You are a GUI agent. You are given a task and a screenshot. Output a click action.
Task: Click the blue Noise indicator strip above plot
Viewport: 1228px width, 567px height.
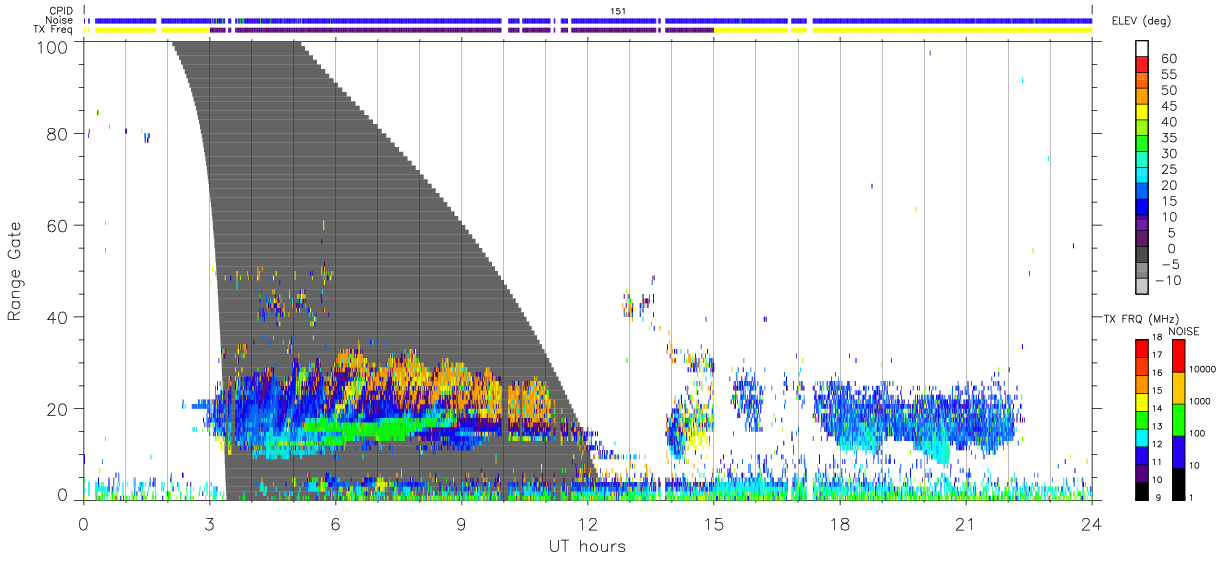pos(589,20)
